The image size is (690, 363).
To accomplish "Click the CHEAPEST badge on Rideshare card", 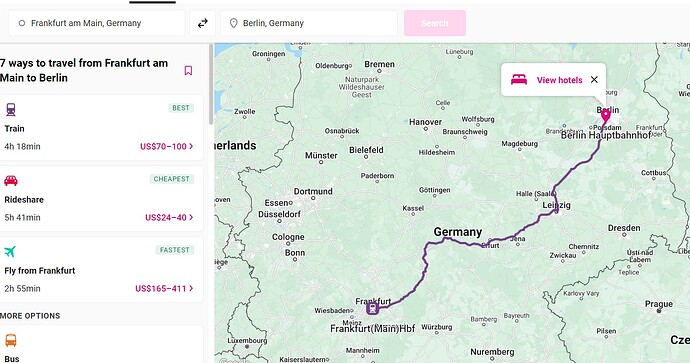I will click(x=172, y=179).
